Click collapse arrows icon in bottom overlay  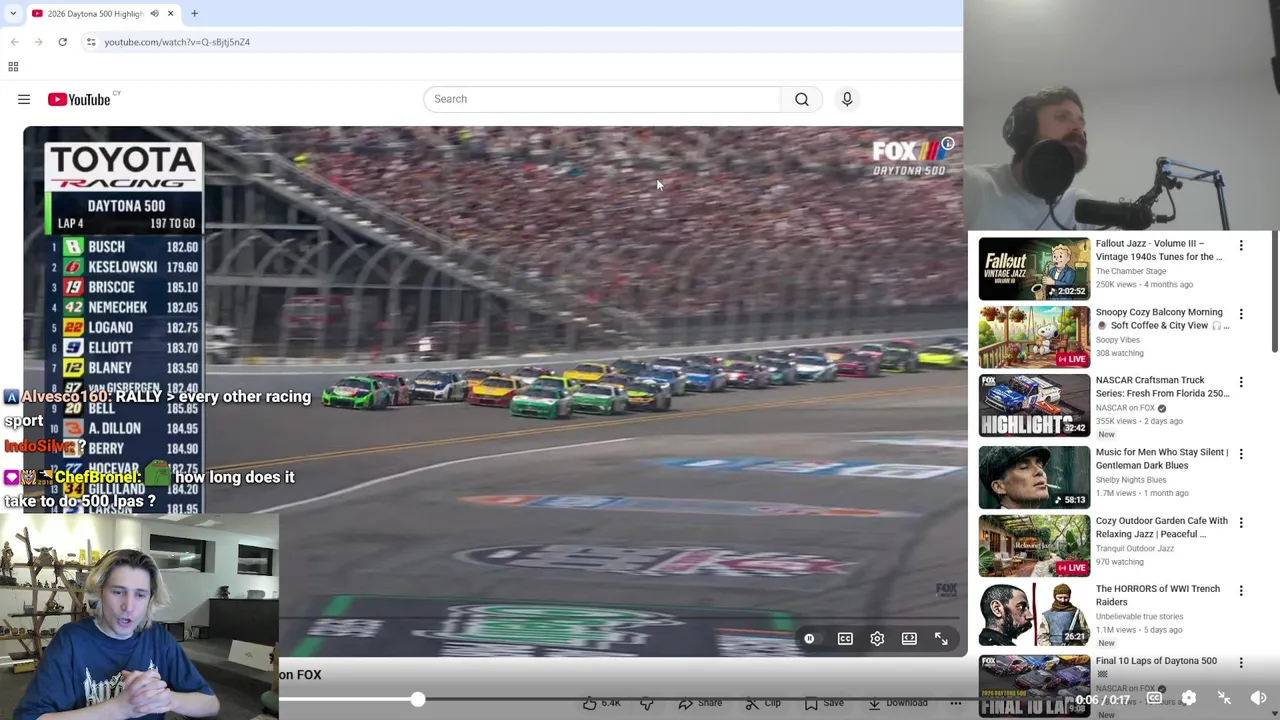click(1224, 698)
